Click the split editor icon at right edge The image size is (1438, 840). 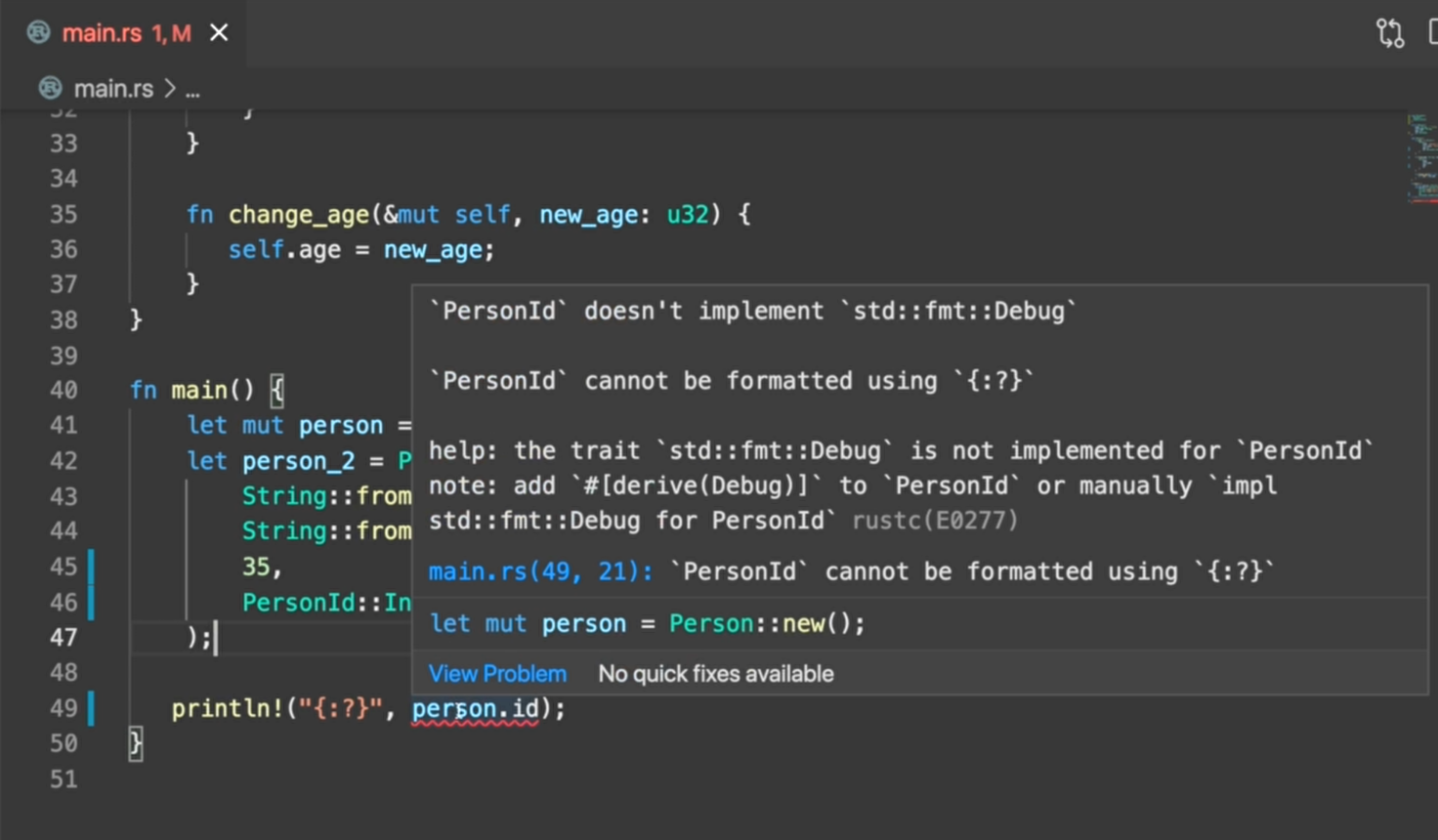tap(1432, 33)
